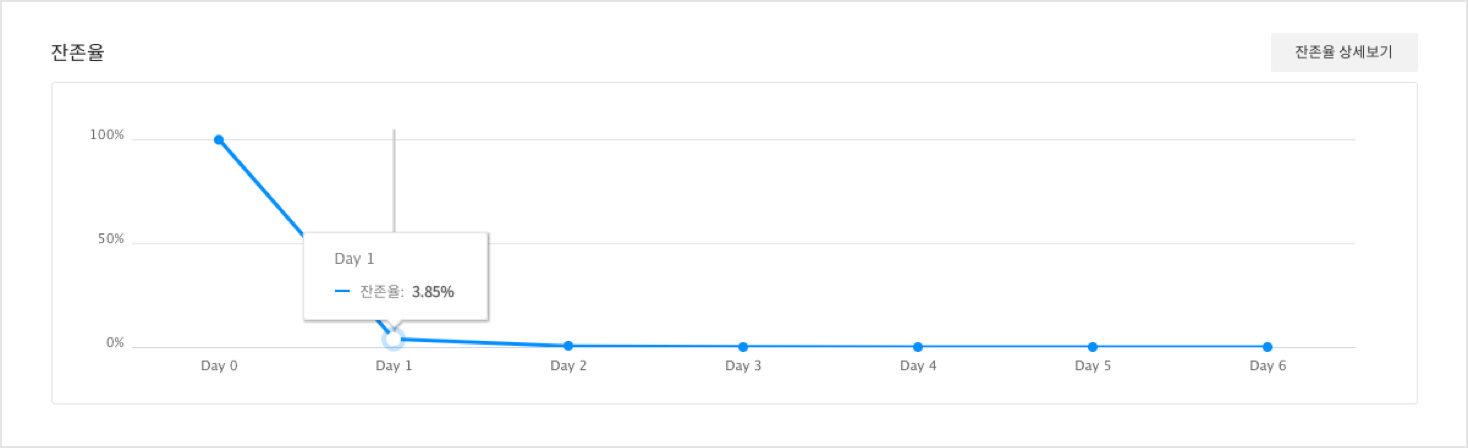Click the Day 3 axis label

pos(743,366)
